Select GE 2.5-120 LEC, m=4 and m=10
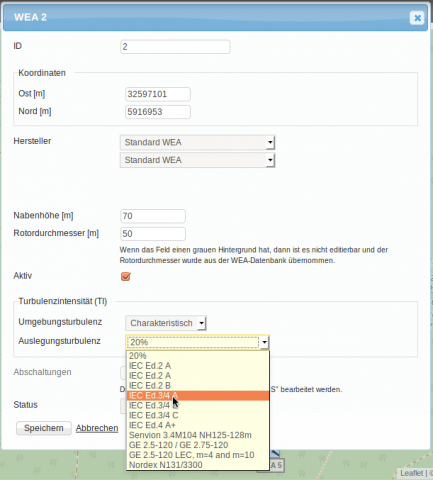The width and height of the screenshot is (433, 480). click(x=198, y=455)
